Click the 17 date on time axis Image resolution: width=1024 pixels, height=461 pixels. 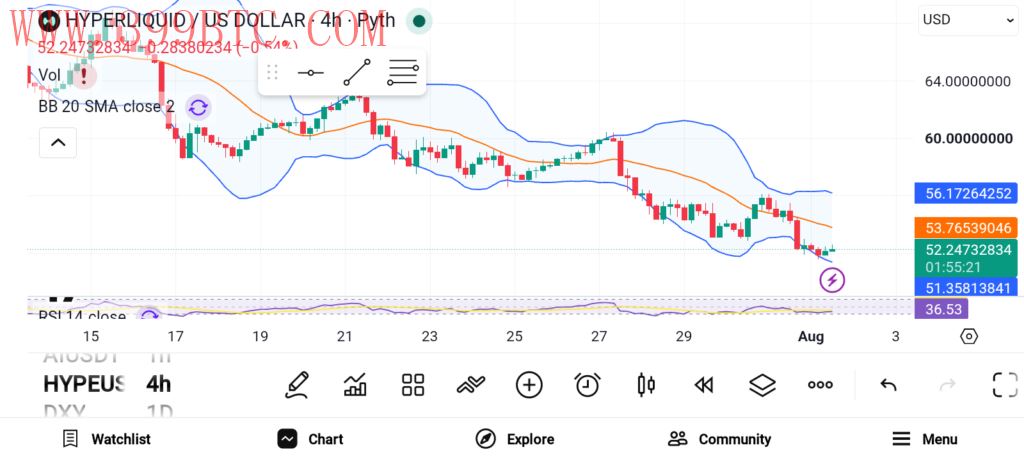coord(175,337)
